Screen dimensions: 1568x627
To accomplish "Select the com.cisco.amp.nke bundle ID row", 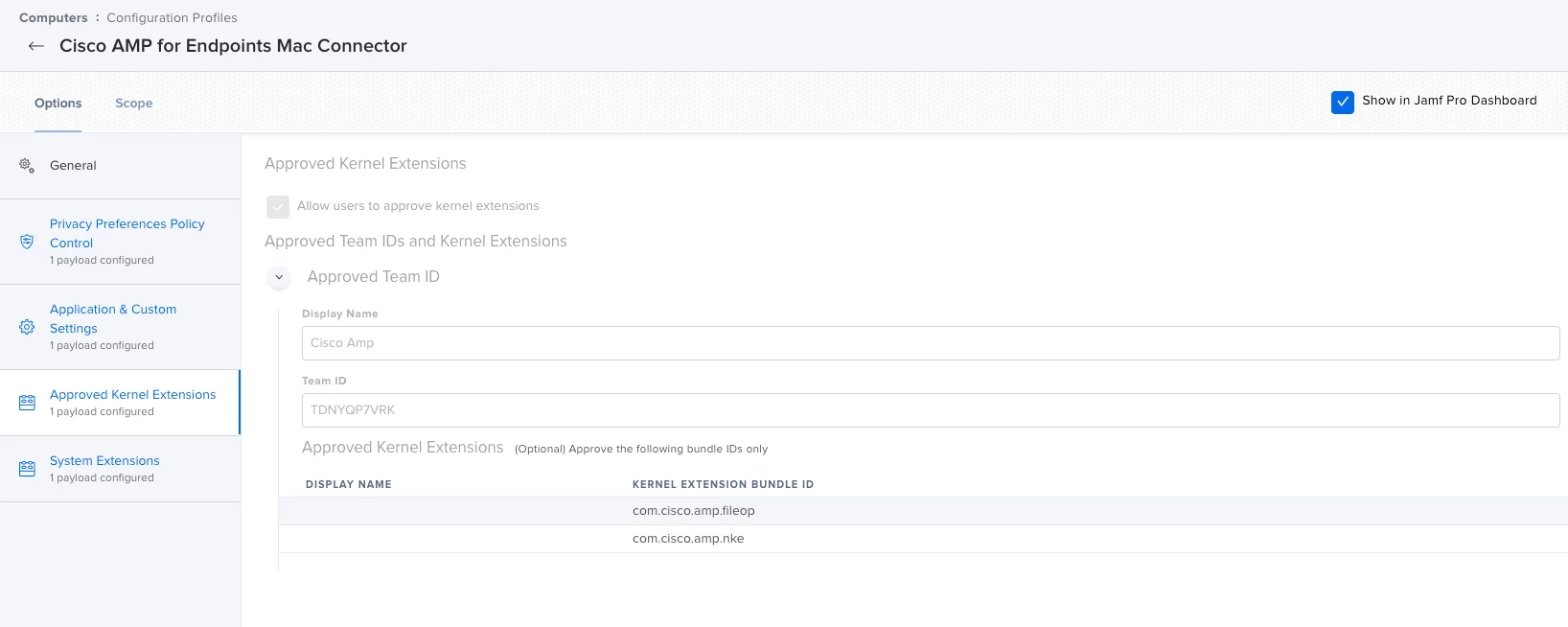I will coord(923,539).
